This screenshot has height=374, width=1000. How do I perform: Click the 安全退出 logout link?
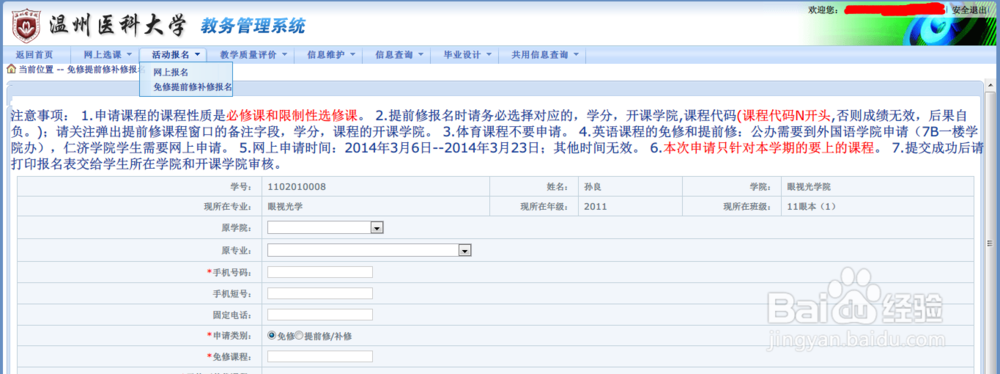tap(969, 10)
